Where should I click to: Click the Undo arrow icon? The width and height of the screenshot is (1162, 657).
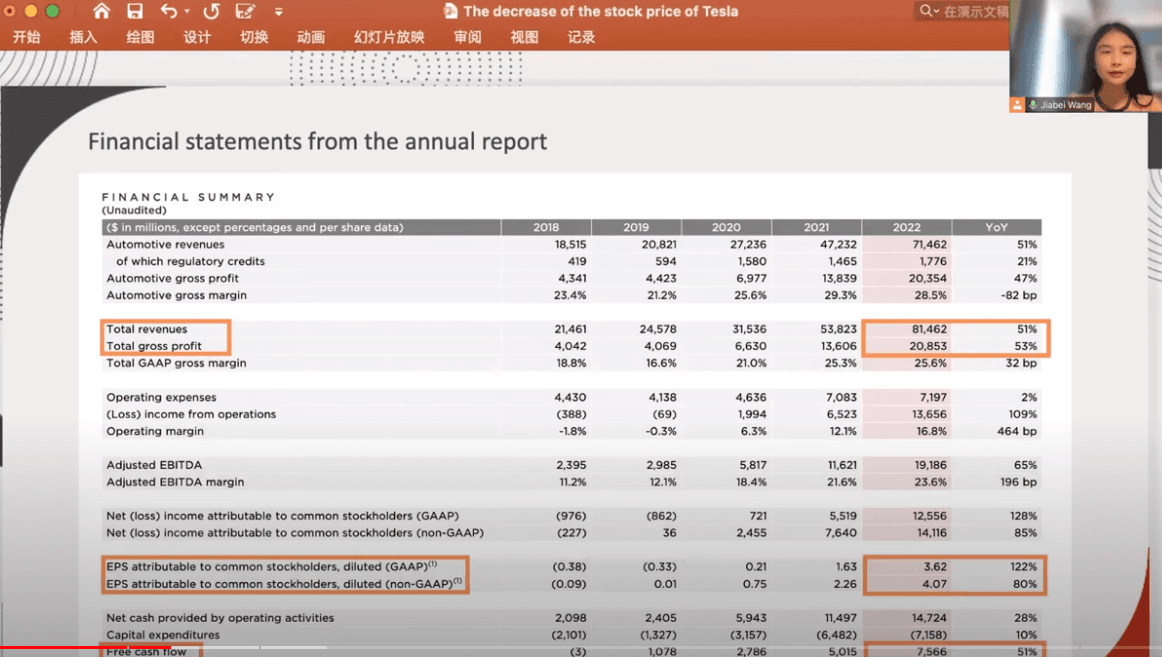(x=168, y=11)
